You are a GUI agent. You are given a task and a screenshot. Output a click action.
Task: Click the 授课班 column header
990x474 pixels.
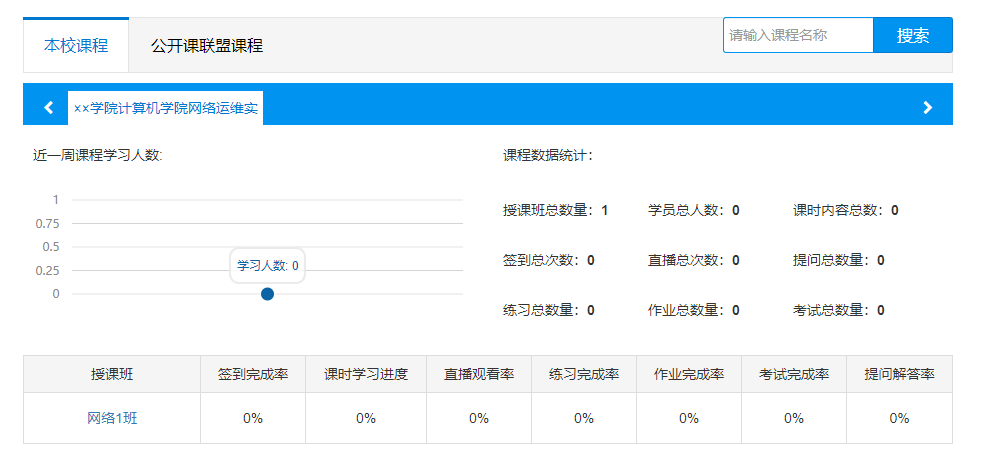tap(112, 374)
